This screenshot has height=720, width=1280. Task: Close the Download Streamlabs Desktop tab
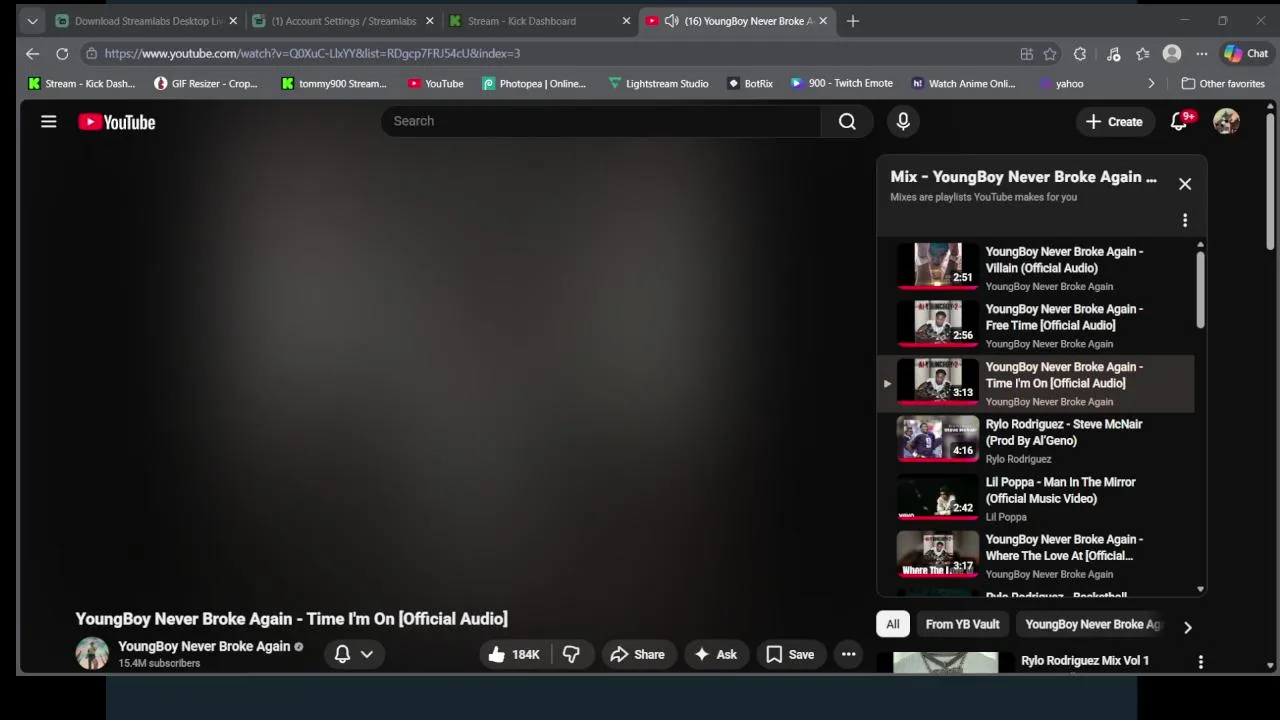pos(233,21)
